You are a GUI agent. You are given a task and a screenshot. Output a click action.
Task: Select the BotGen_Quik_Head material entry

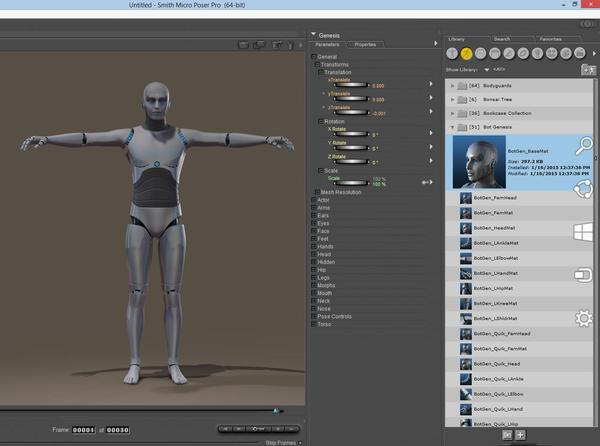[498, 364]
